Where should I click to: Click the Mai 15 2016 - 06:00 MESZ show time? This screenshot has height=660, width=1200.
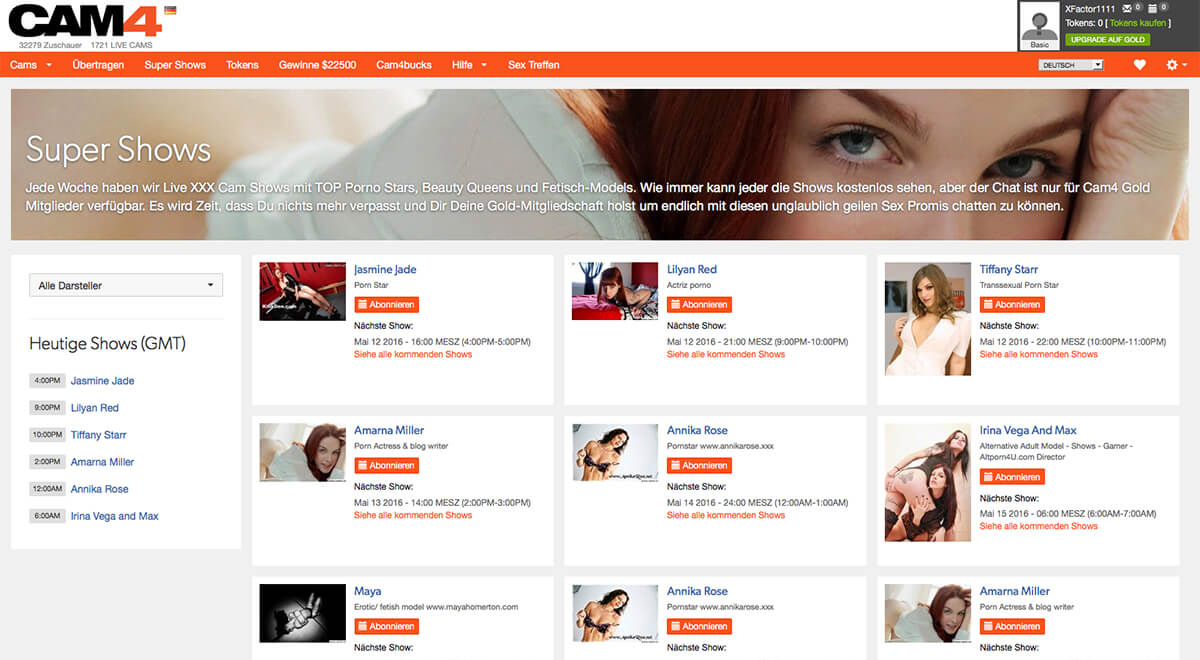(1068, 514)
